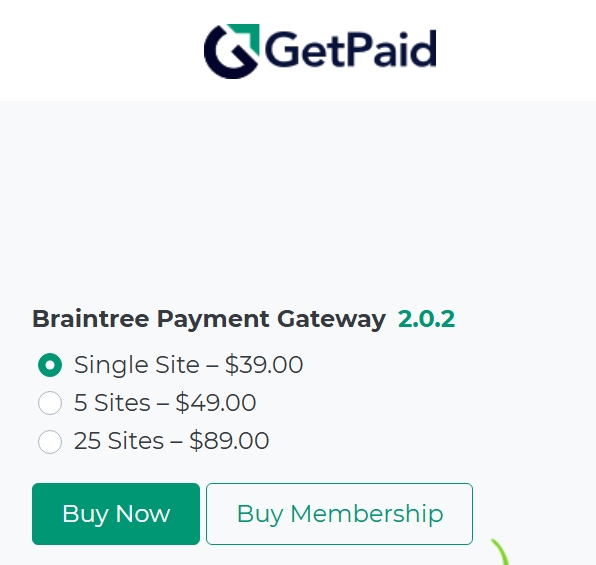The height and width of the screenshot is (565, 596).
Task: Click the Buy Membership button
Action: 339,514
